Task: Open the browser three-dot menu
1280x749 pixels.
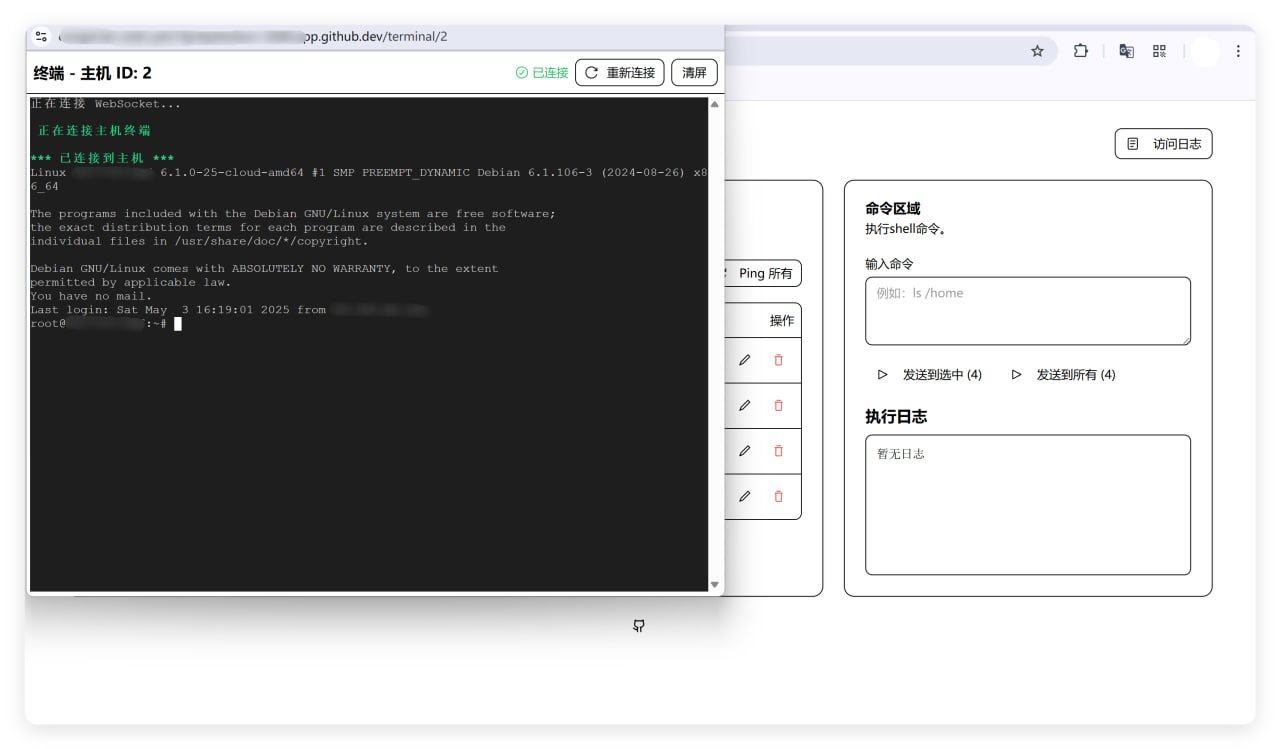Action: point(1238,51)
